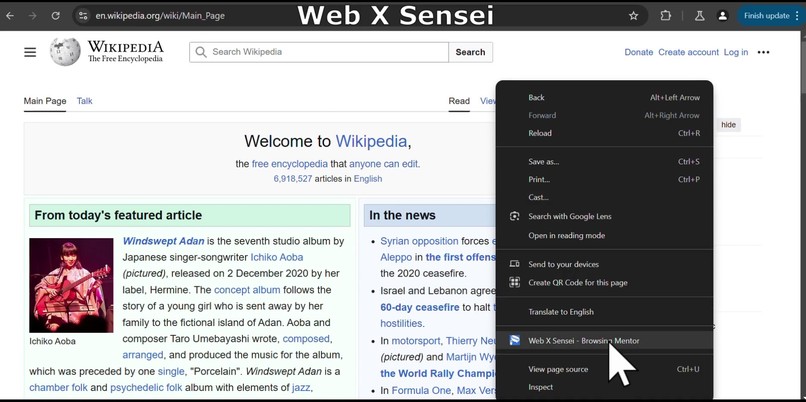806x402 pixels.
Task: Open the Wikipedia link in welcome heading
Action: (x=371, y=141)
